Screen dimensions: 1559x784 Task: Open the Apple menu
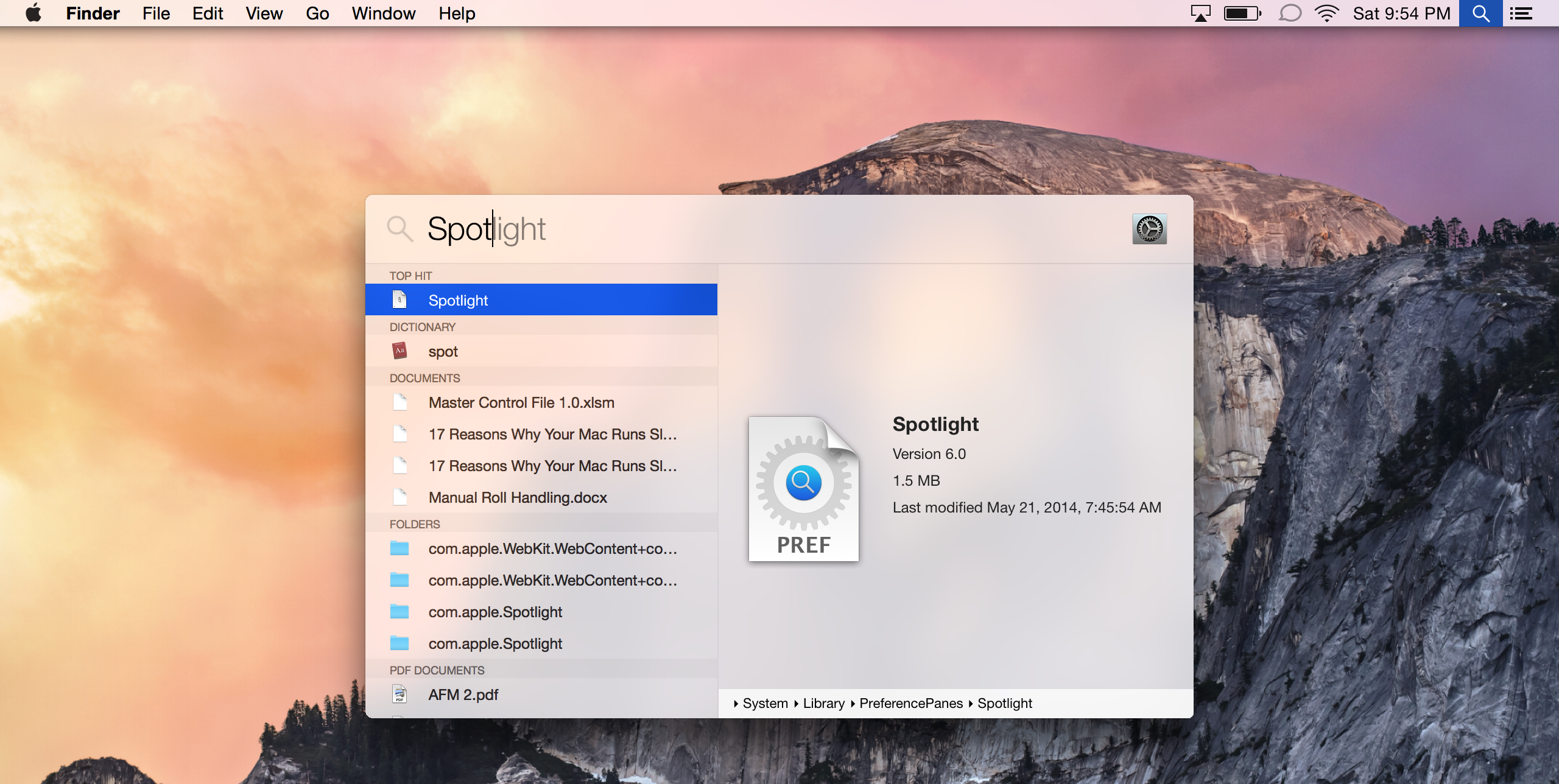[33, 13]
